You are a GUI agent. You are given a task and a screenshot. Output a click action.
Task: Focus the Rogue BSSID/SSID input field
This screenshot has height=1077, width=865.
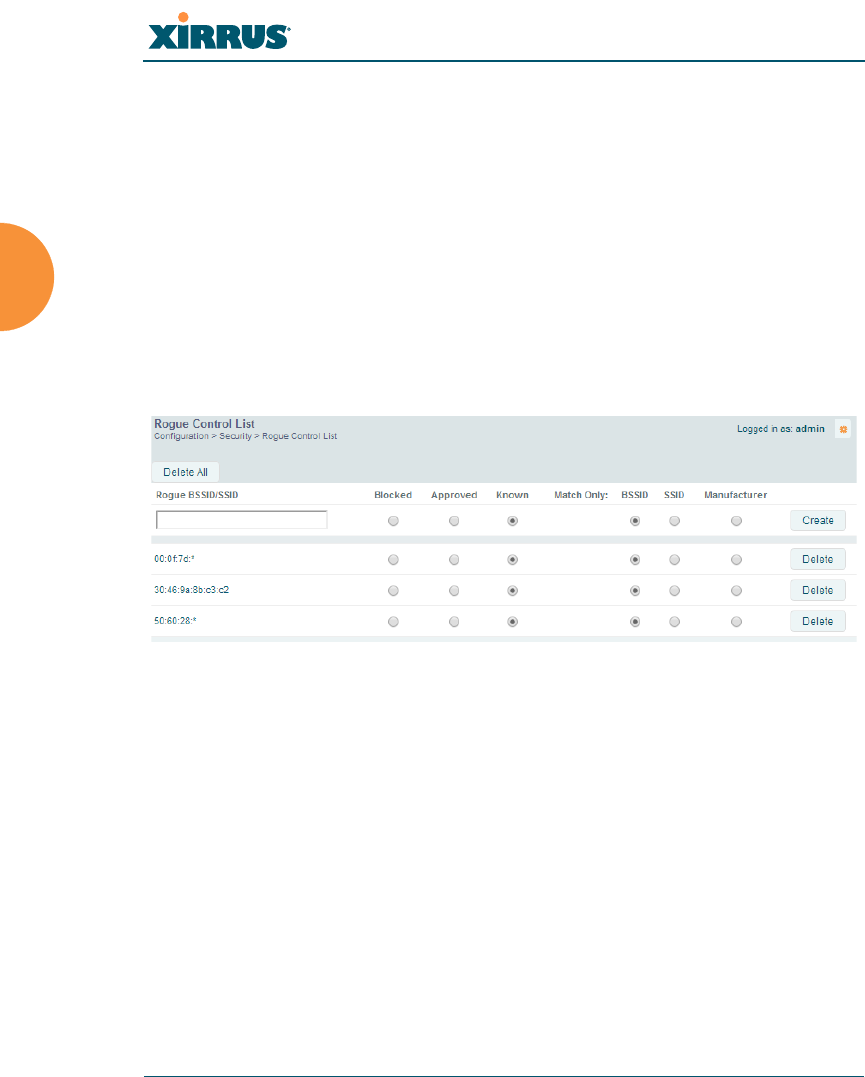click(x=242, y=520)
